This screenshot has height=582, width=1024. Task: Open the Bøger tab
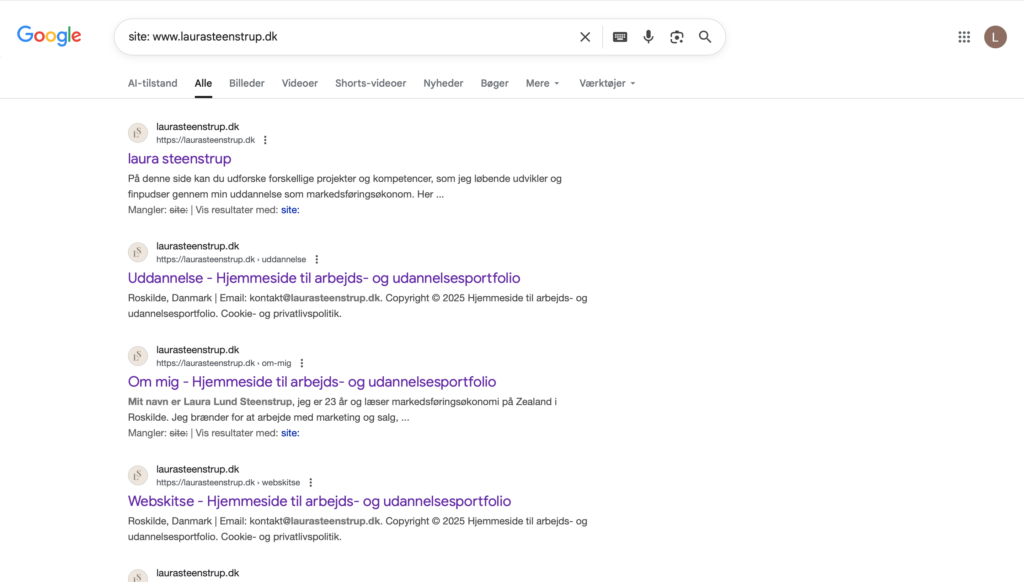494,83
